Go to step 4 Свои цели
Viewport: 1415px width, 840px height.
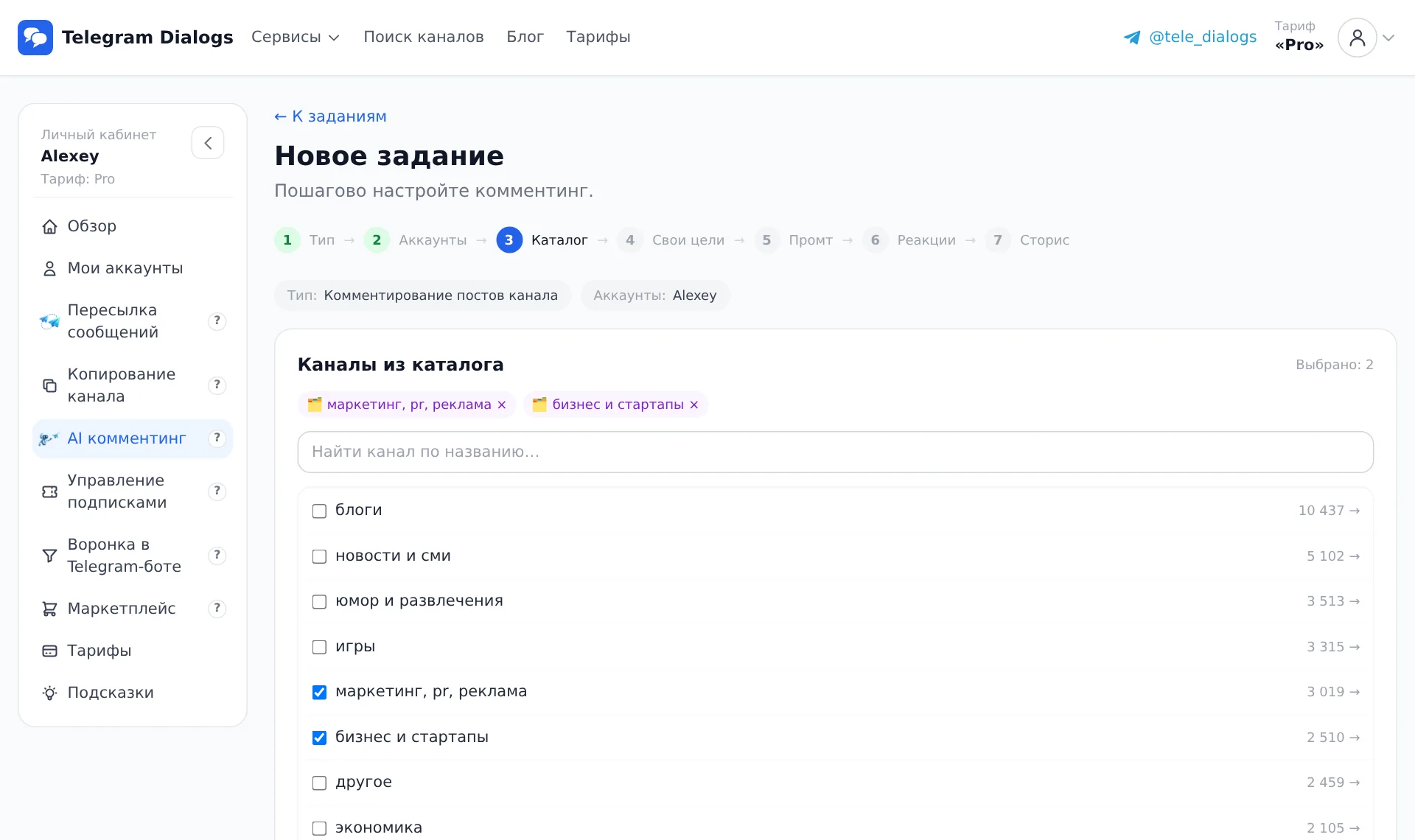pyautogui.click(x=671, y=240)
